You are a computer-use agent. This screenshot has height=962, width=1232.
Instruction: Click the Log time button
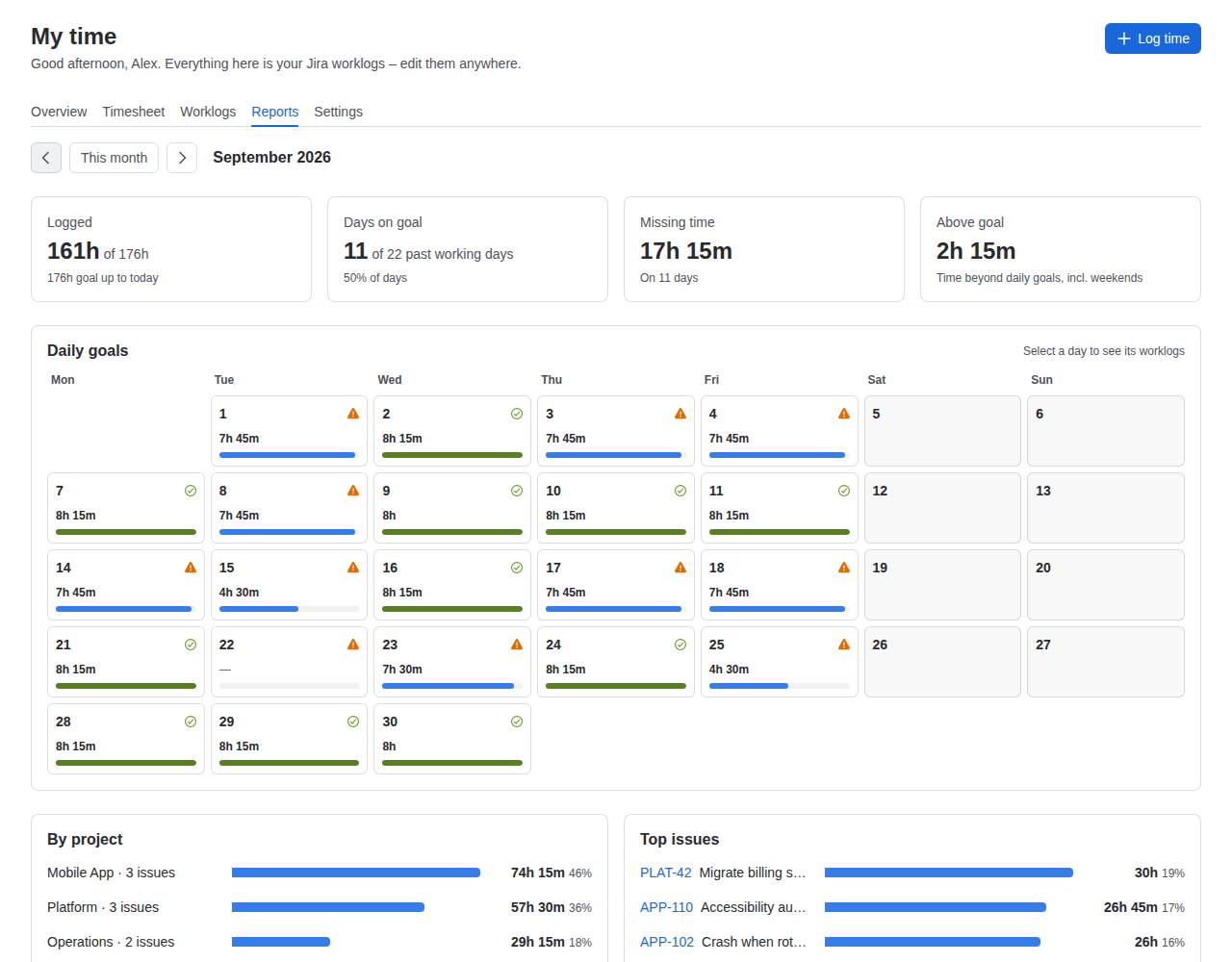point(1153,38)
